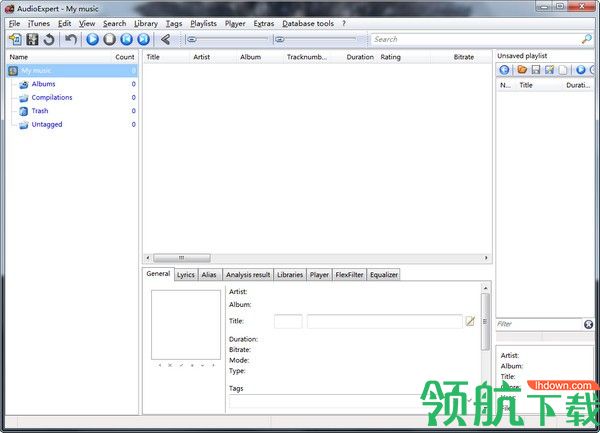Click the playback position slider handle
This screenshot has height=433, width=600.
(x=192, y=39)
